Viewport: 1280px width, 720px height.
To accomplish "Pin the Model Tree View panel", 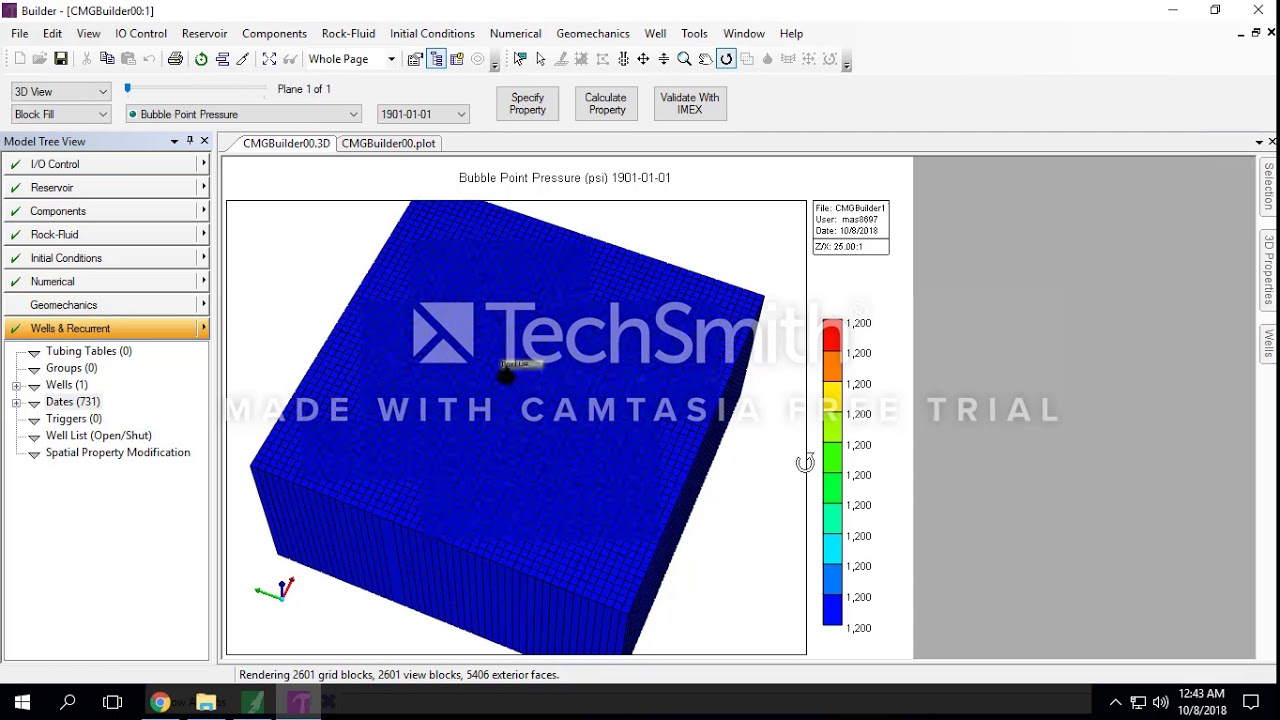I will 190,141.
